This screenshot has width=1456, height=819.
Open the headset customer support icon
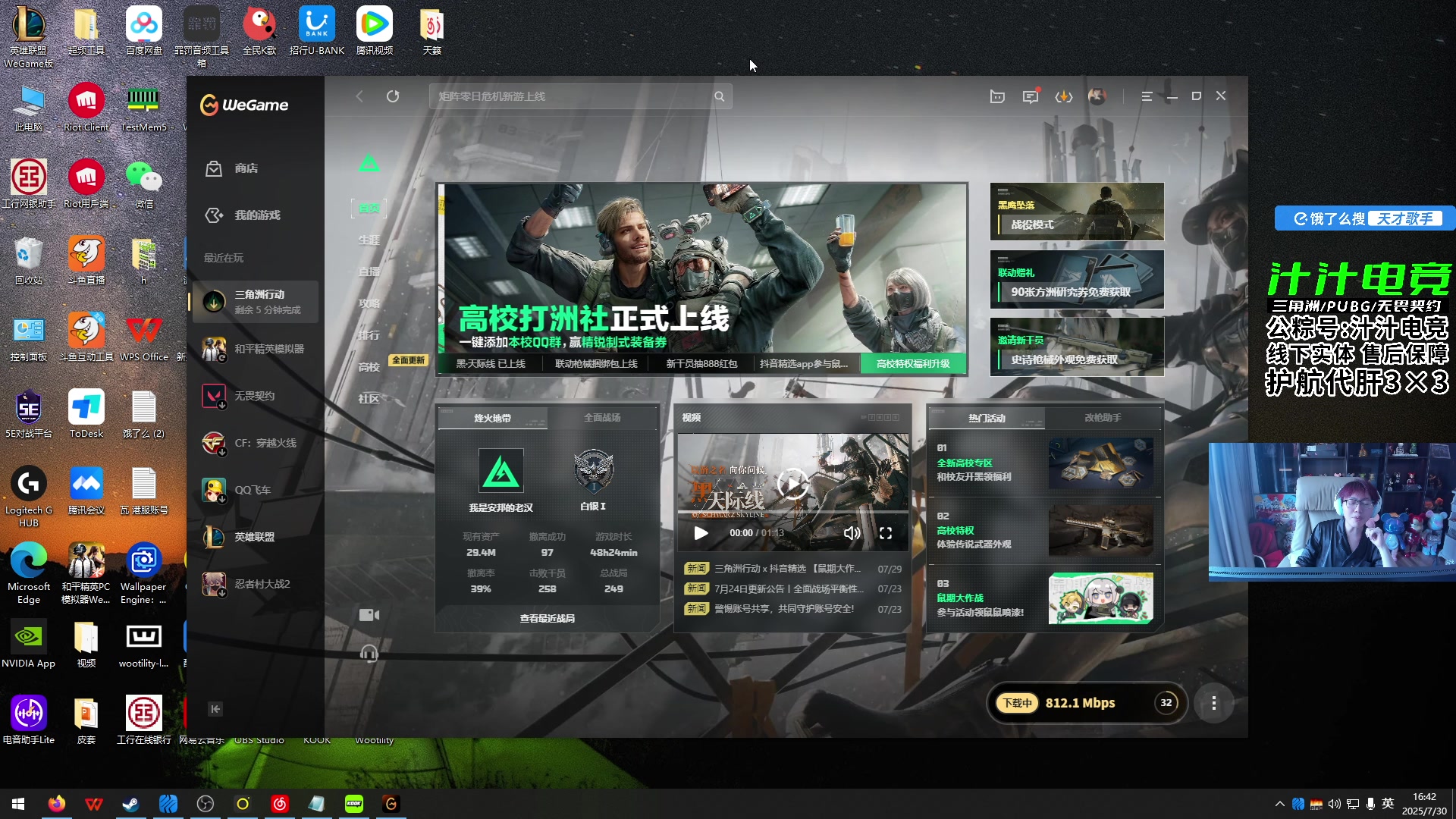click(x=369, y=653)
